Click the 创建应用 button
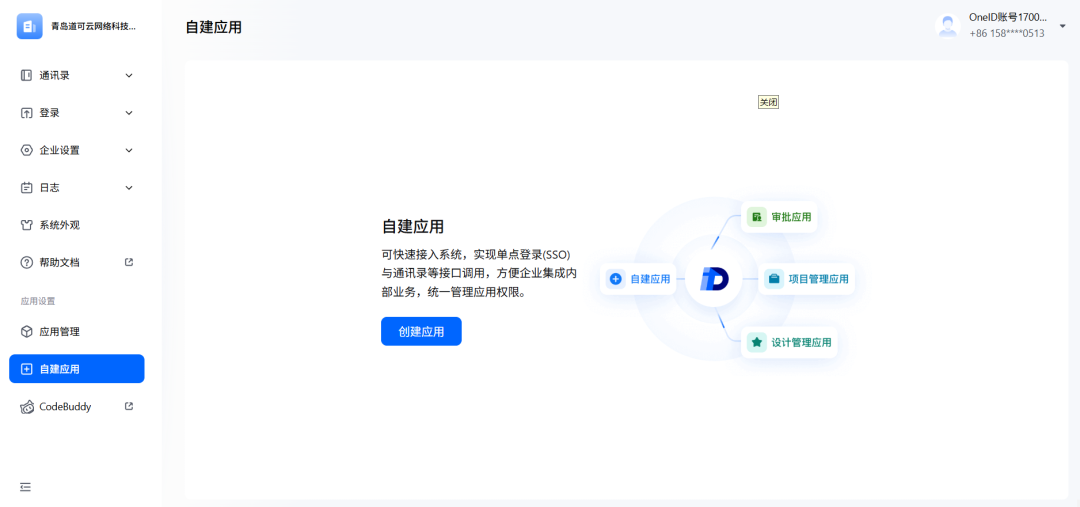 pyautogui.click(x=421, y=331)
